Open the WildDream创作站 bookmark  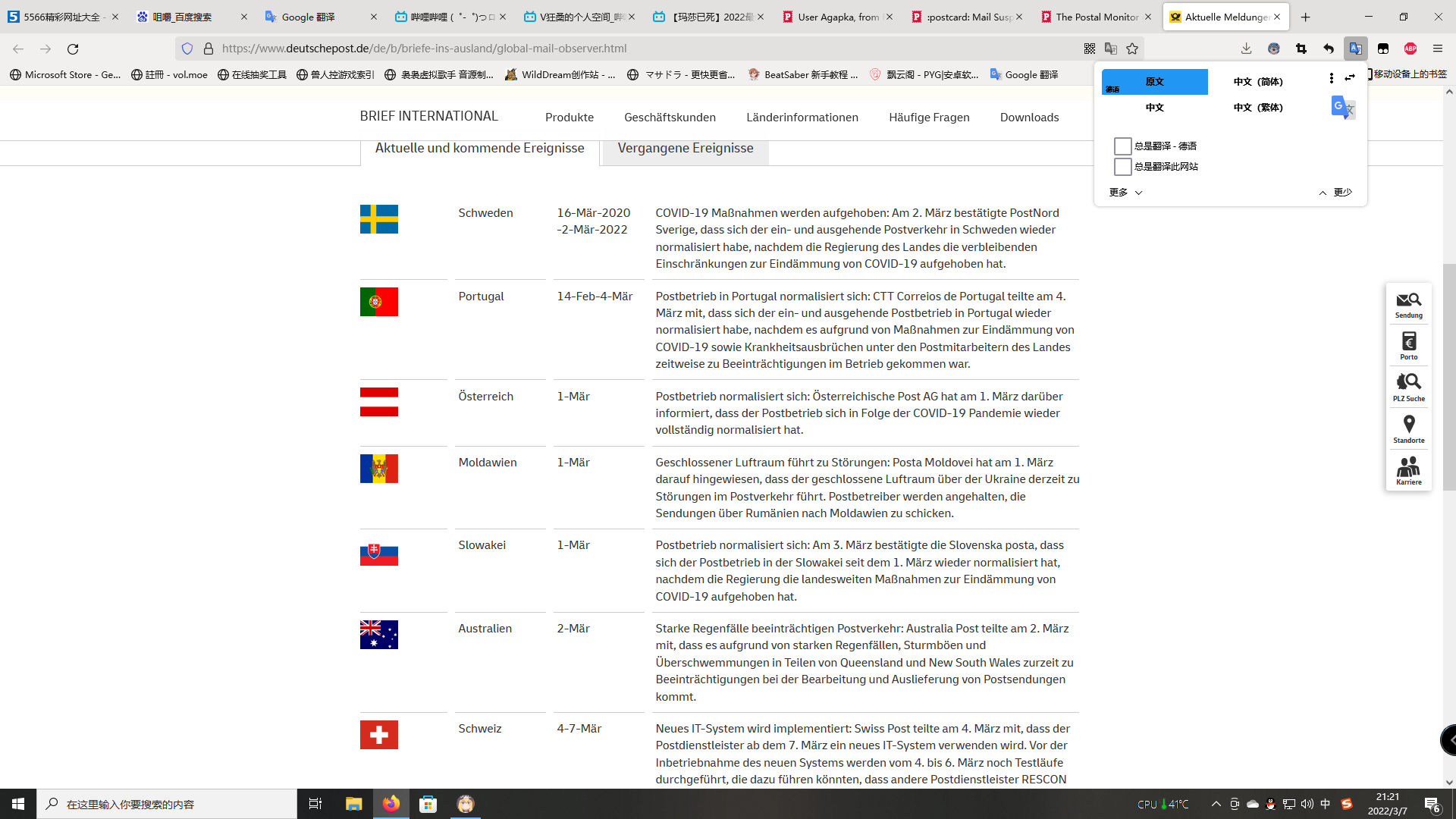560,74
